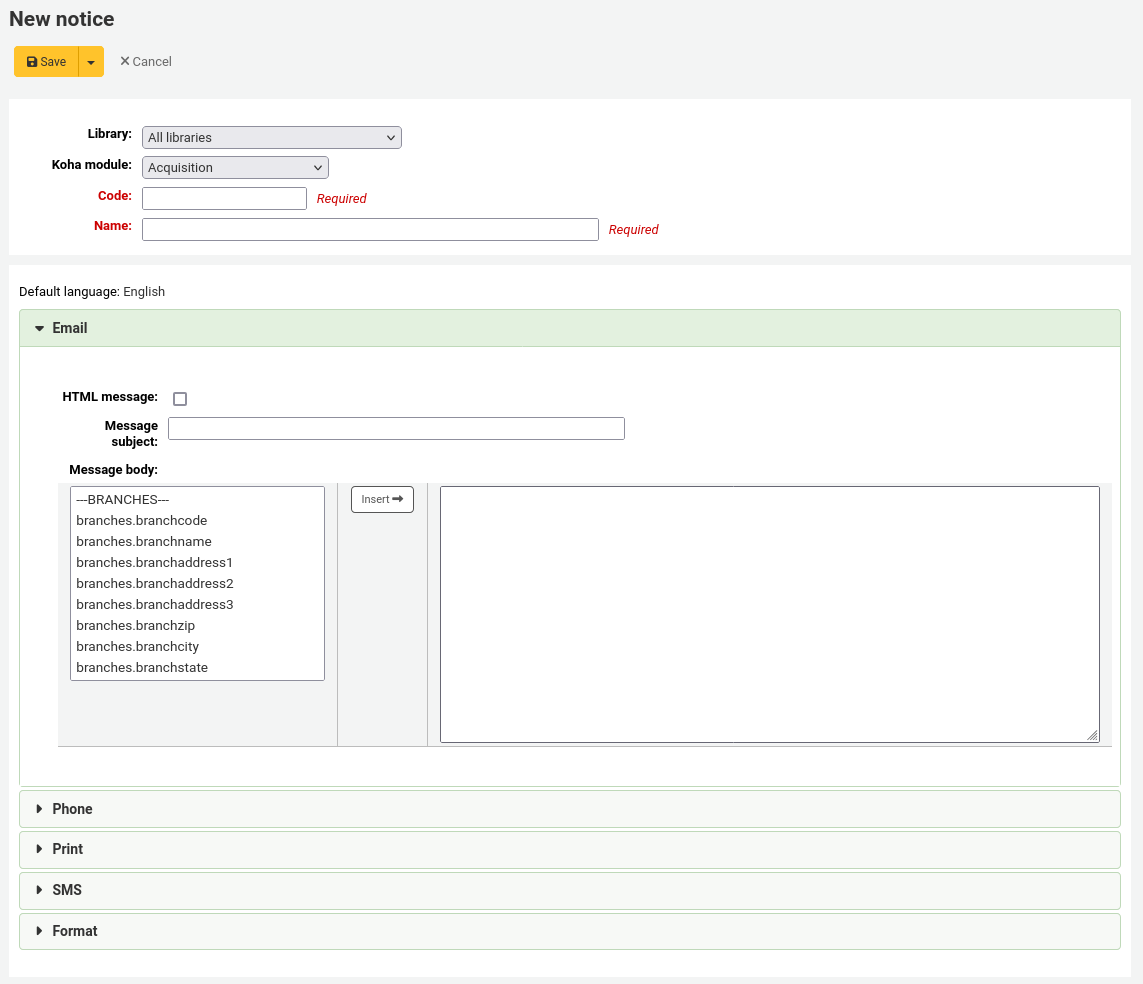Click the X Cancel icon
Screen dimensions: 1143x984
[x=125, y=61]
